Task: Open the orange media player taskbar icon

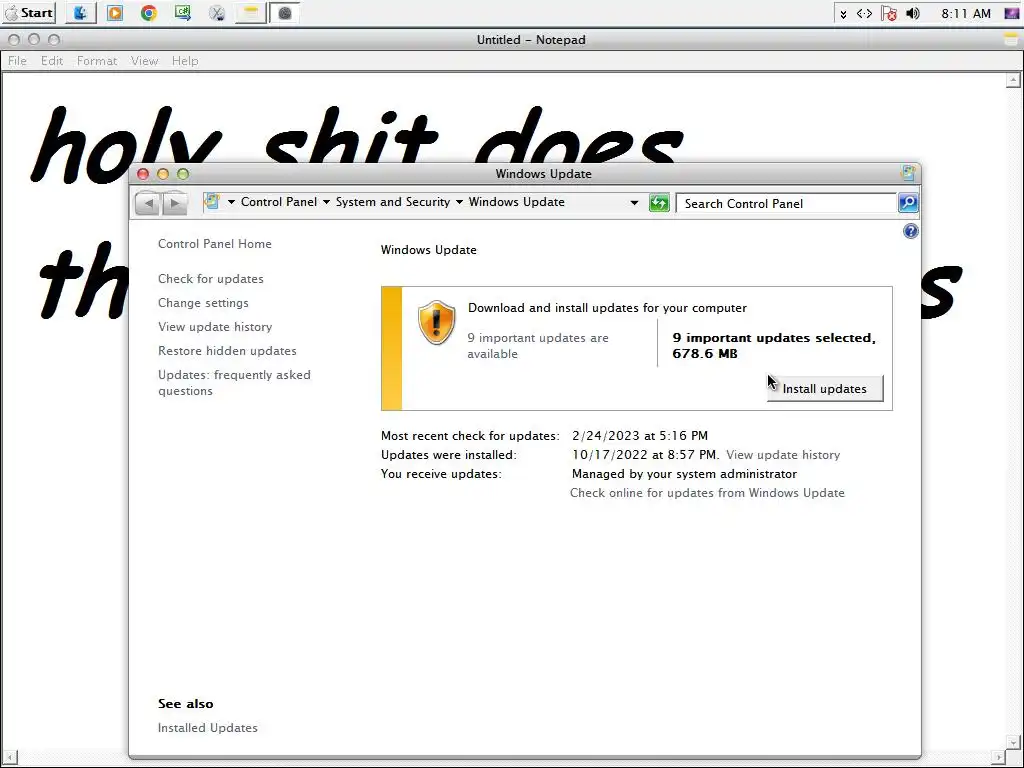Action: point(115,12)
